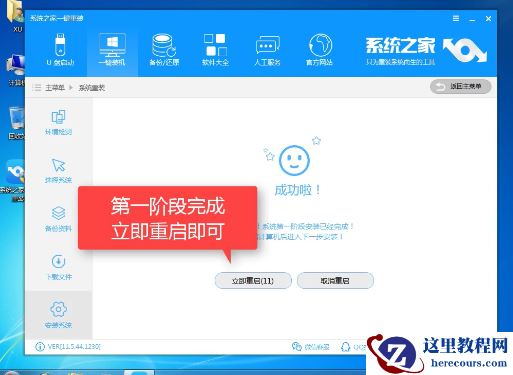Click the 立即重启(11) restart now button
Viewport: 513px width, 375px height.
point(253,281)
